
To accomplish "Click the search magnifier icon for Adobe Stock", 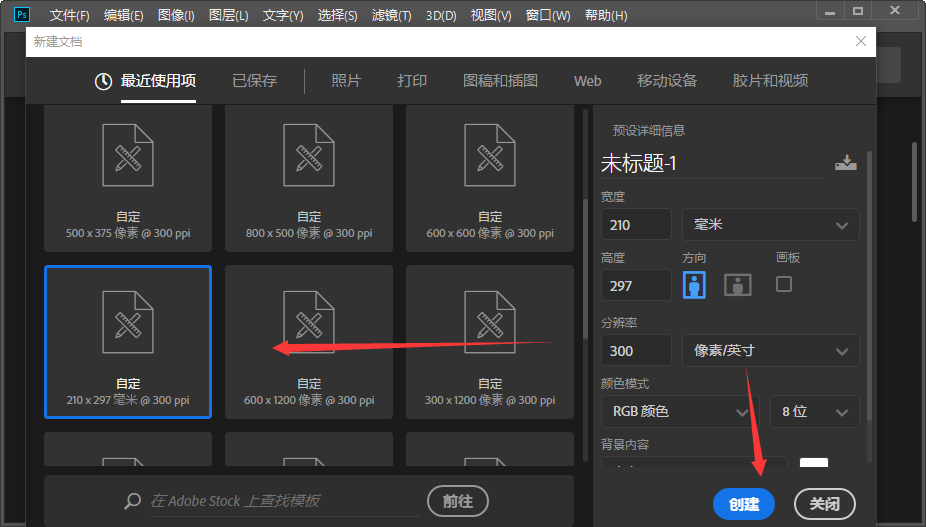I will click(x=133, y=501).
